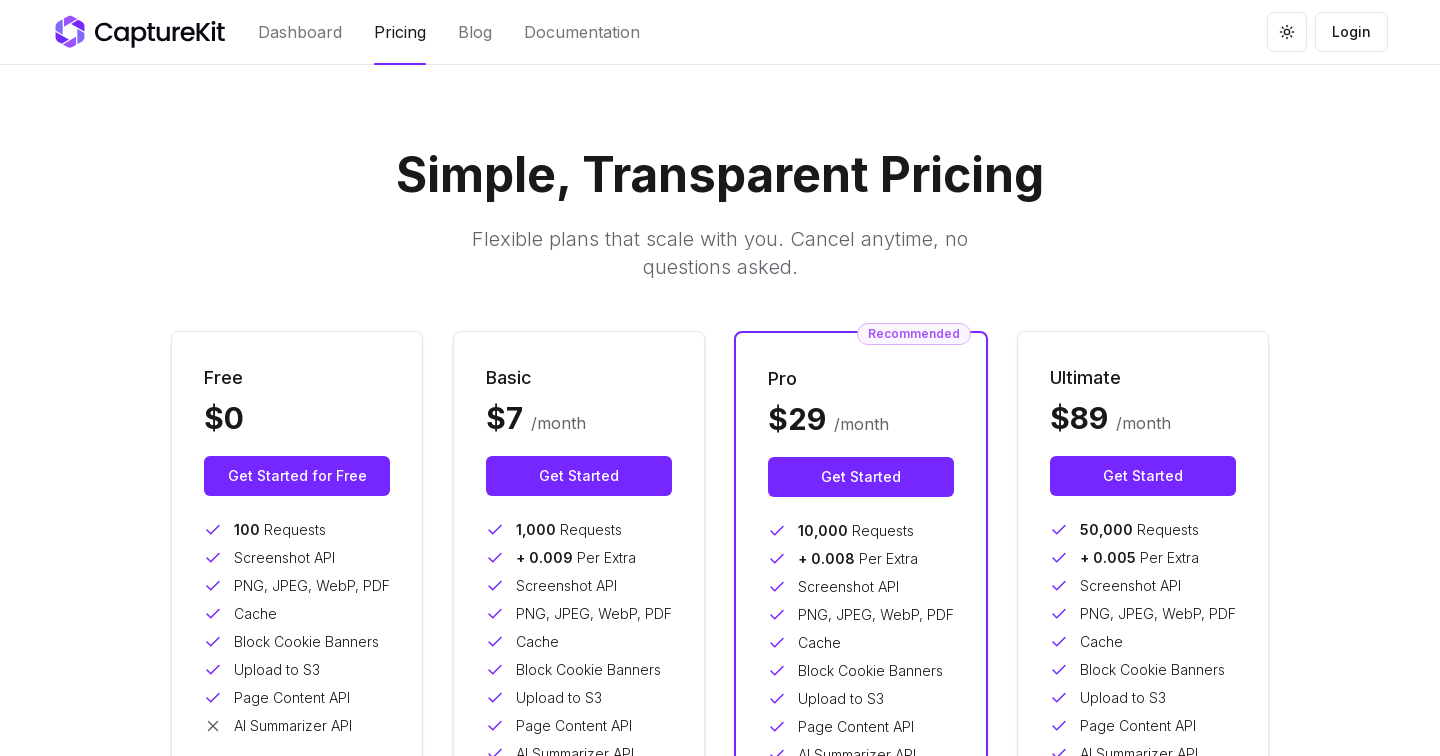Screen dimensions: 1440x756
Task: Click checkmark beside 10,000 Requests in Pro
Action: coord(777,531)
